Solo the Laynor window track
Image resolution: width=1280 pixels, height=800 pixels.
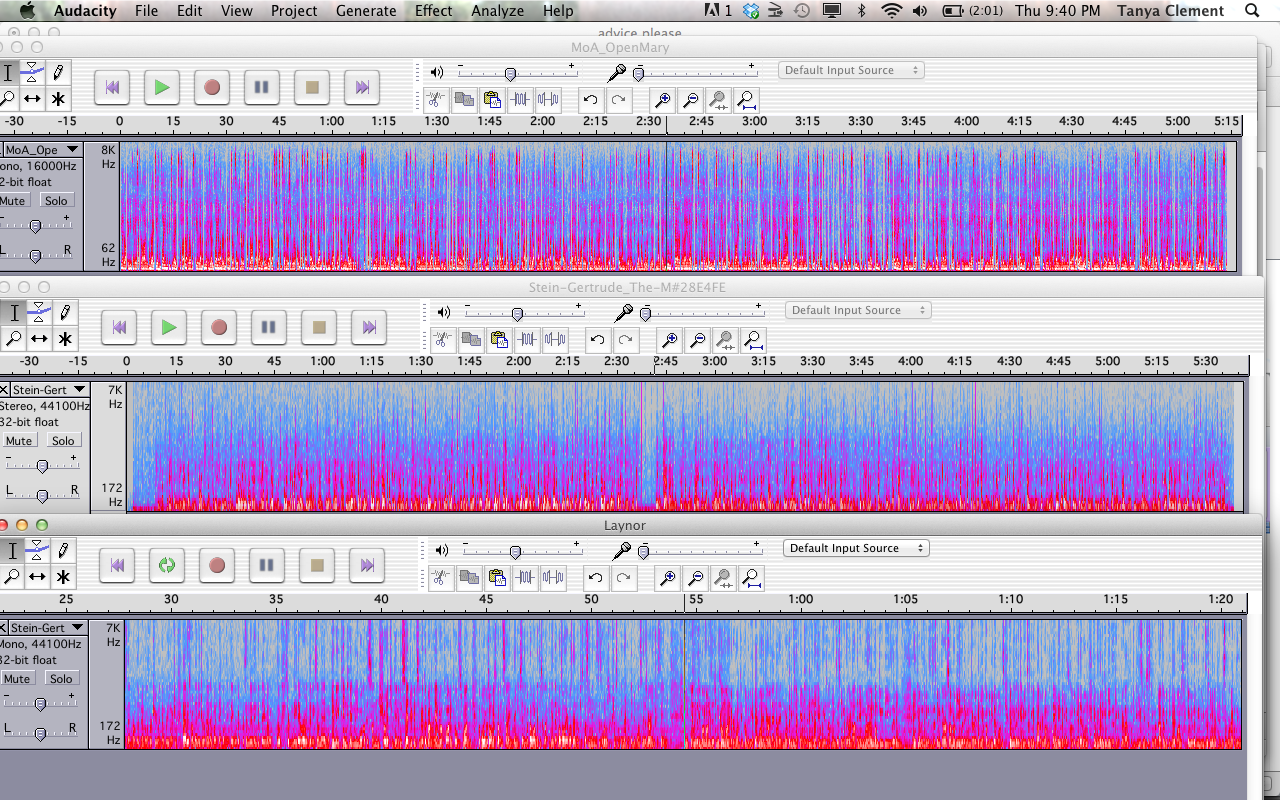coord(61,678)
